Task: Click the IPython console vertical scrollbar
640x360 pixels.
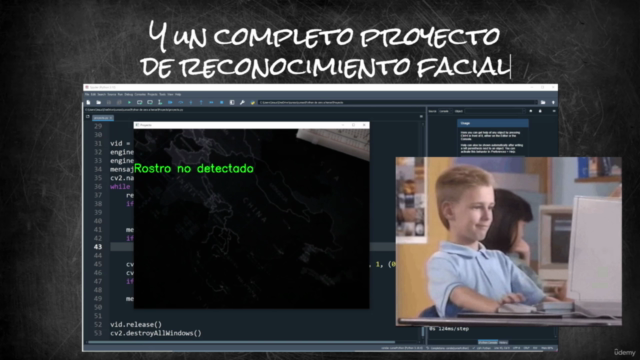Action: [x=556, y=331]
